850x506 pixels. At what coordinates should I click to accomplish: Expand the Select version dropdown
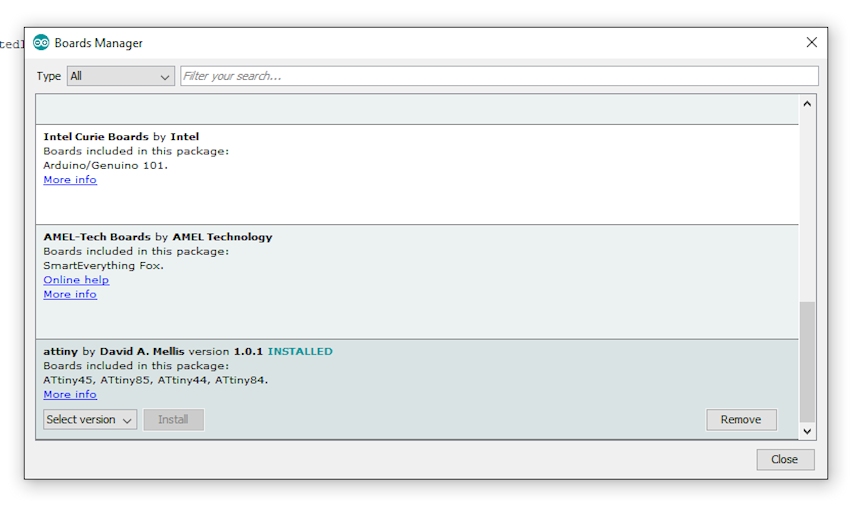90,420
